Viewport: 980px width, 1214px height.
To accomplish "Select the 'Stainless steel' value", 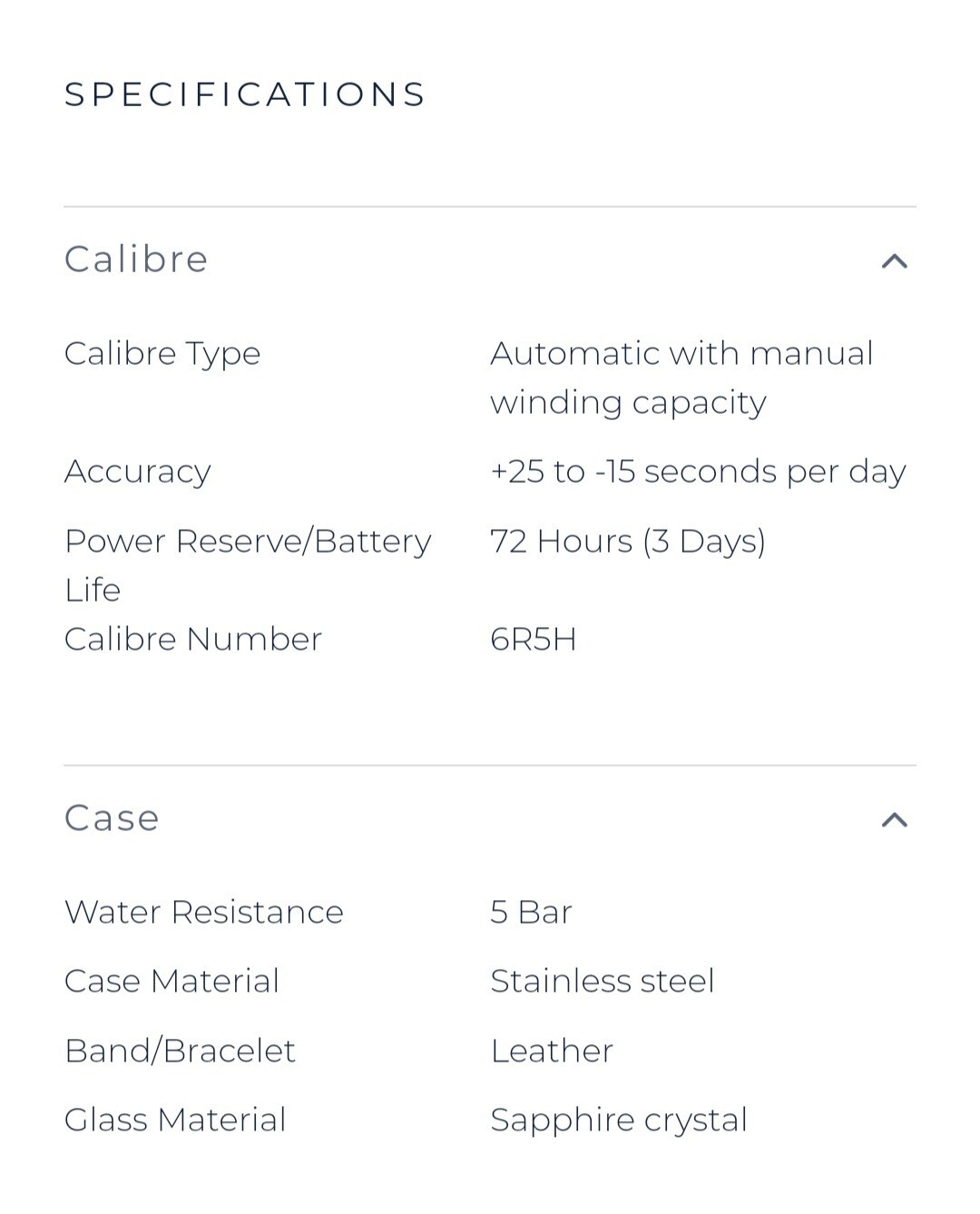I will (x=603, y=981).
